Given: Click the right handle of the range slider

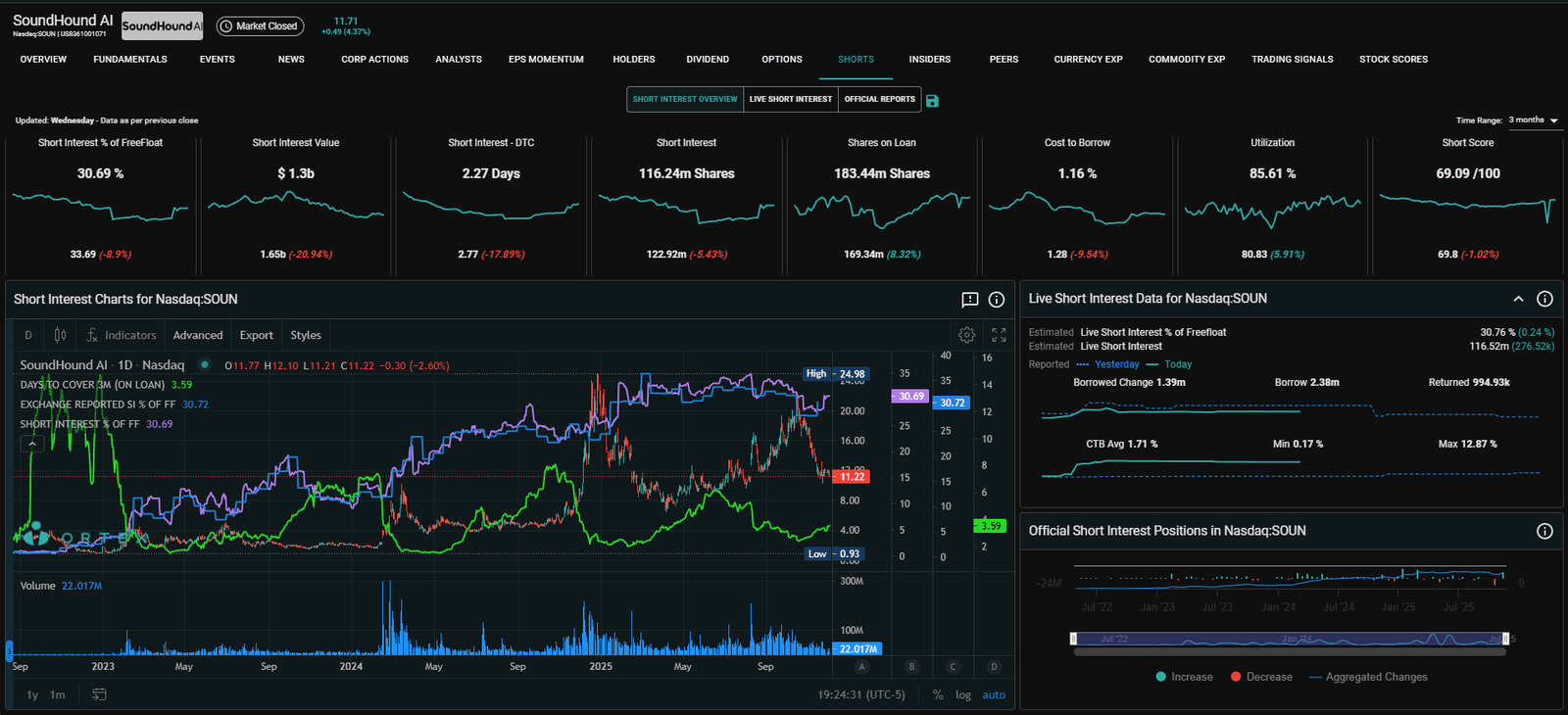Looking at the screenshot, I should pos(1505,639).
